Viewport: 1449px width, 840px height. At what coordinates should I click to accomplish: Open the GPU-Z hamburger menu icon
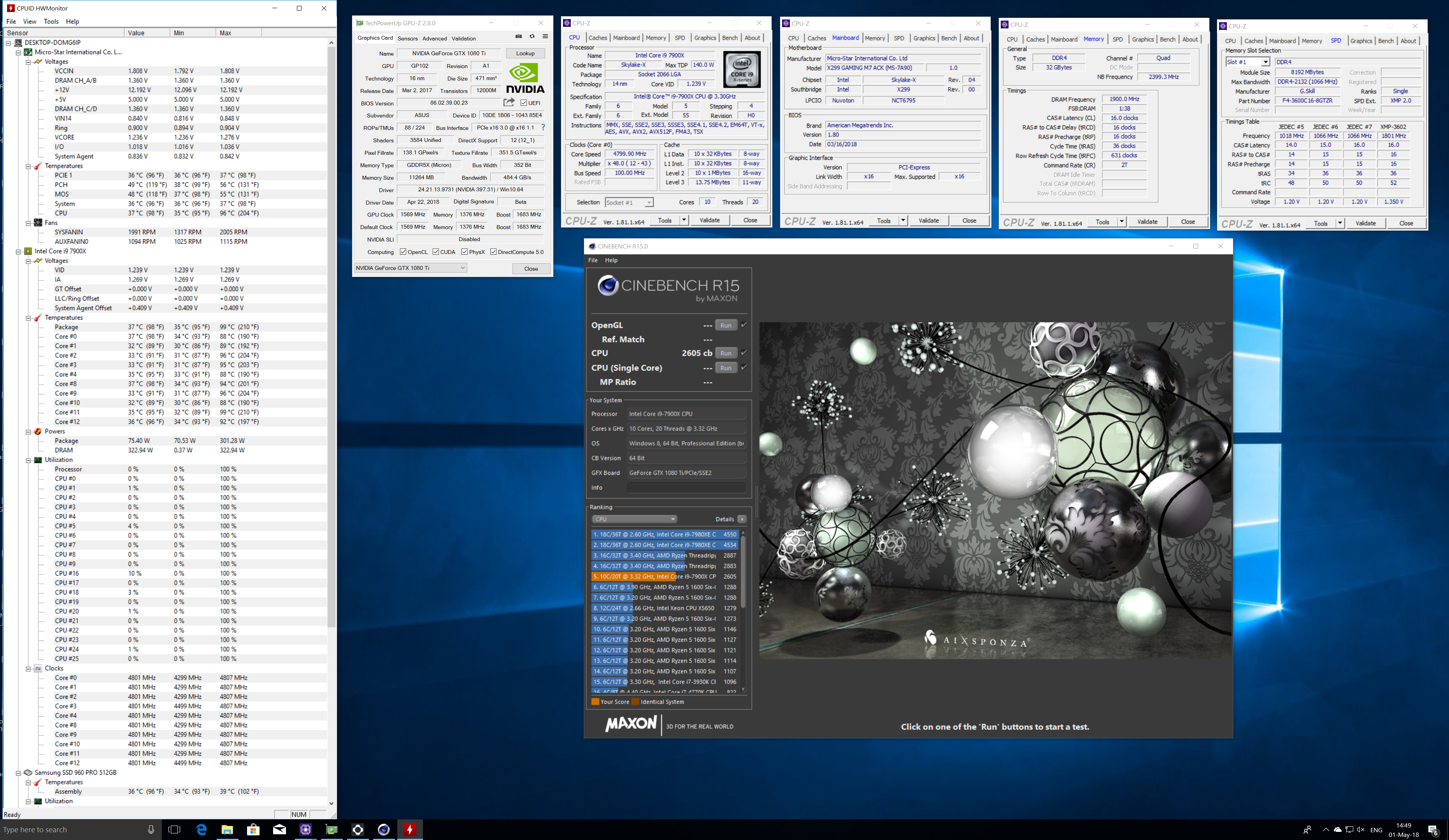545,37
